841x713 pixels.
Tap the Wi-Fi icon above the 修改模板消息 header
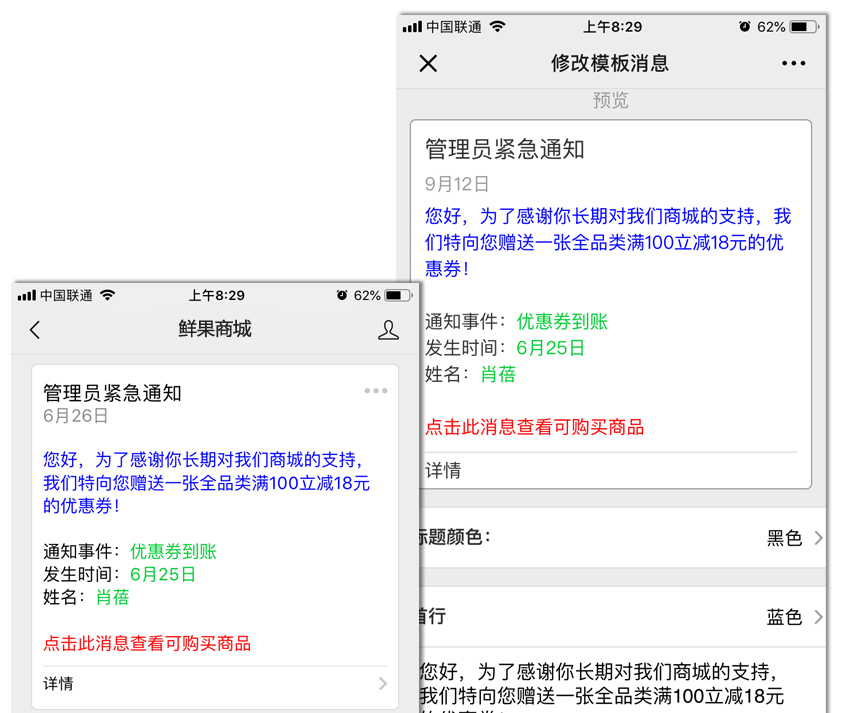[498, 27]
